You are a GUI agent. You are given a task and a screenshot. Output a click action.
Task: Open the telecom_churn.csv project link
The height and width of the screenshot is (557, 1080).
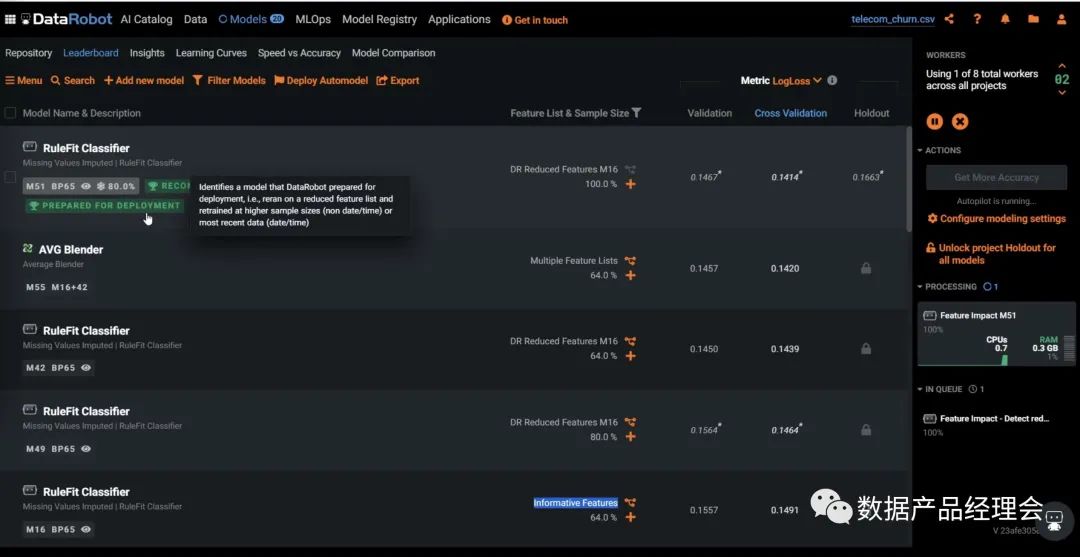click(893, 19)
